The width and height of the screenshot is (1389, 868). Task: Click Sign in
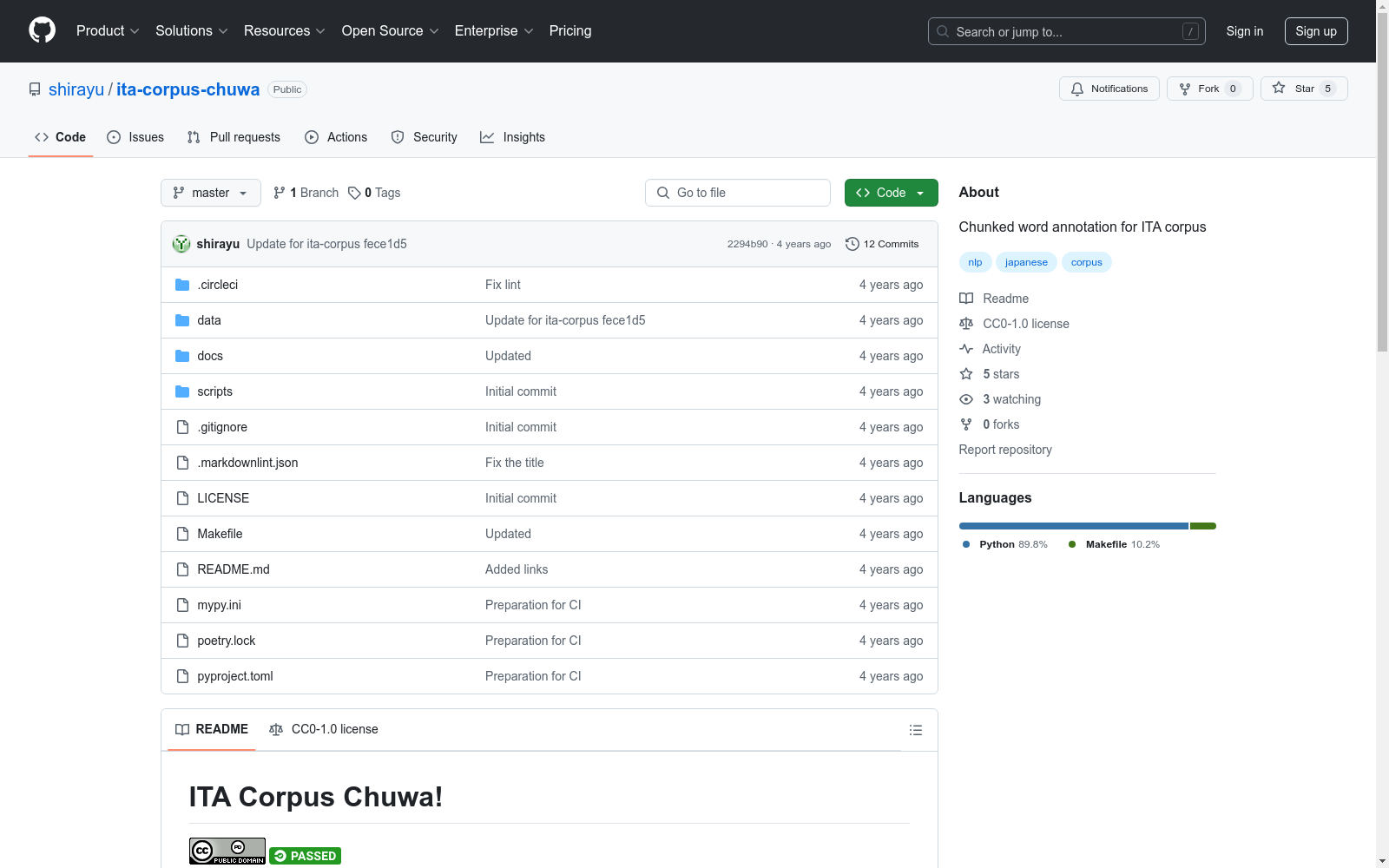[x=1245, y=31]
